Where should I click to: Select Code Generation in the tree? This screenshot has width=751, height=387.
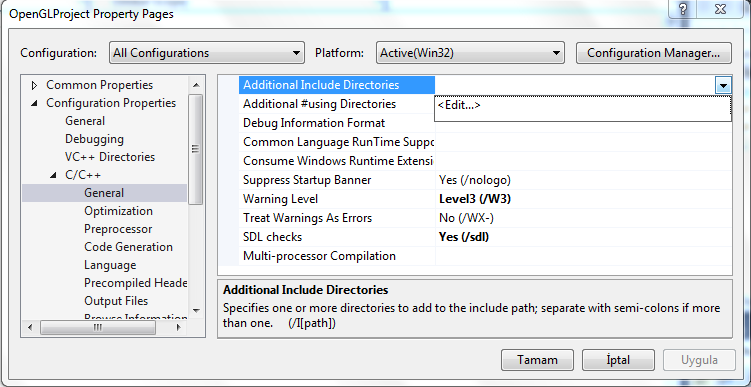[x=128, y=247]
